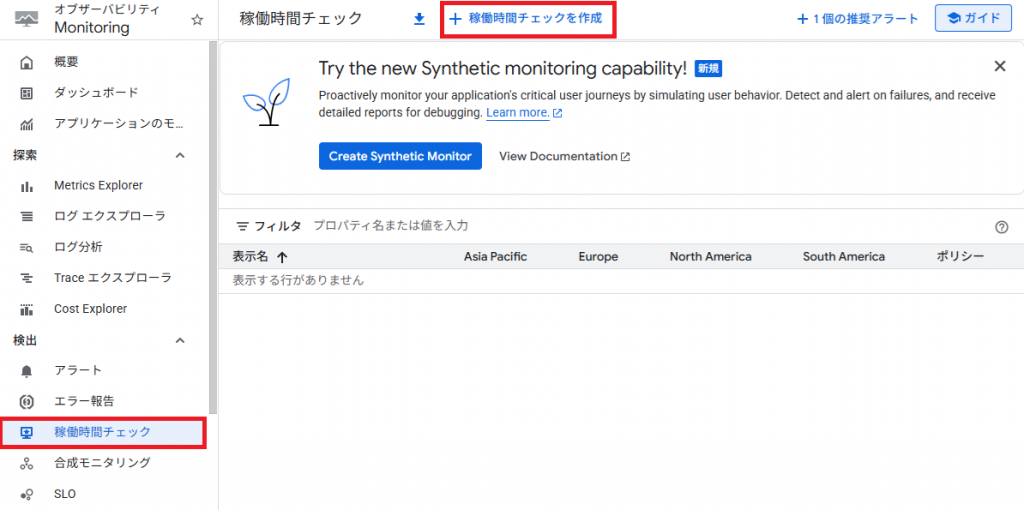The image size is (1024, 510).
Task: Click 稼働時間チェックを作成 button
Action: (x=527, y=19)
